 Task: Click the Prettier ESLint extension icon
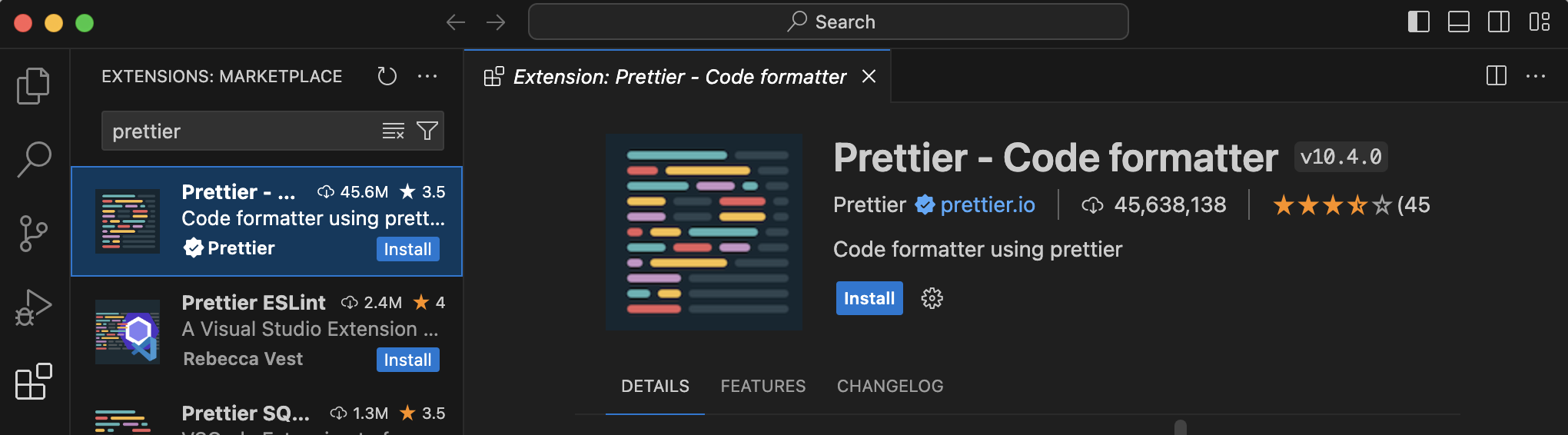(x=128, y=332)
